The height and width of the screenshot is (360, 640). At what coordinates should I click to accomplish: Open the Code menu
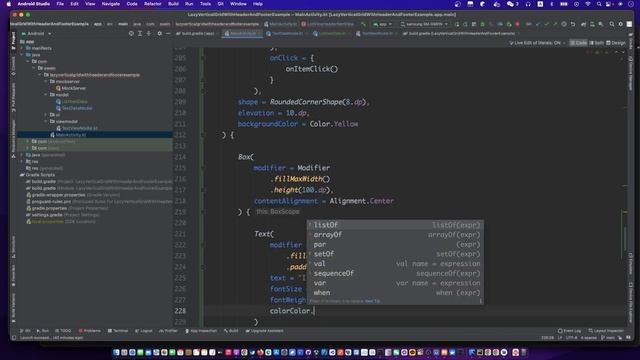132,4
